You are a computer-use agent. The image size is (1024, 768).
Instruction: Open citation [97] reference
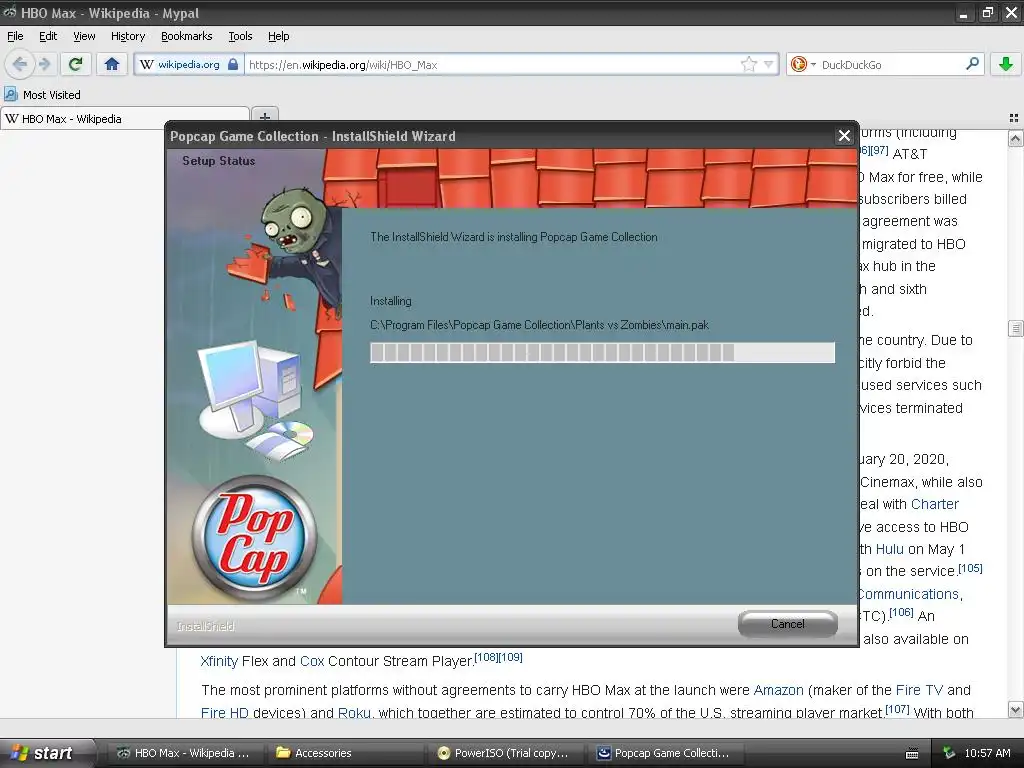[x=880, y=150]
